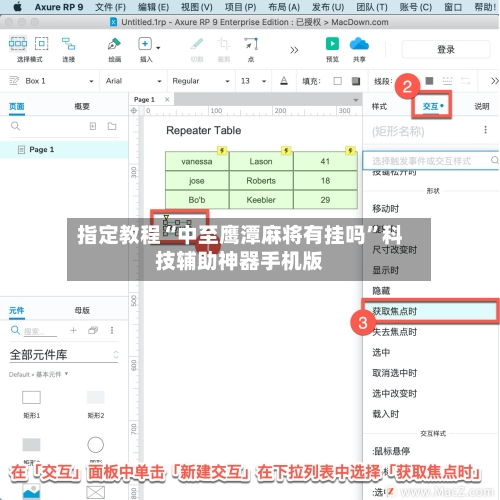500x500 pixels.
Task: Click the text color icon
Action: [x=284, y=81]
